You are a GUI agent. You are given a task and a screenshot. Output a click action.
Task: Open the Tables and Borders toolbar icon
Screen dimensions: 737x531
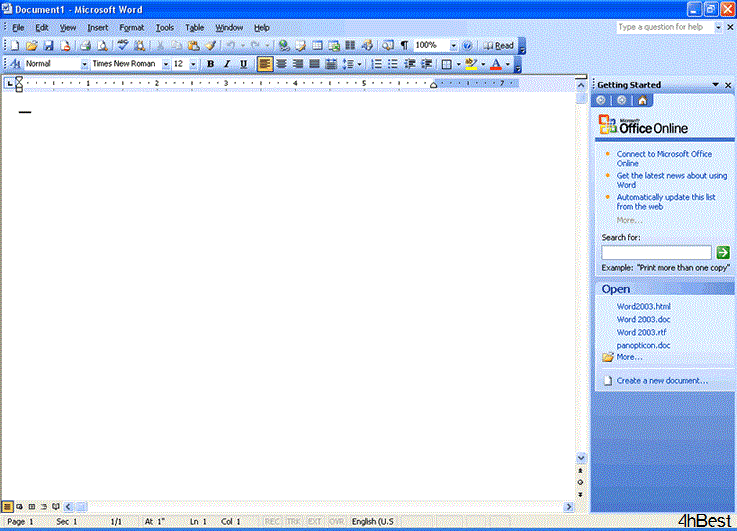(300, 46)
